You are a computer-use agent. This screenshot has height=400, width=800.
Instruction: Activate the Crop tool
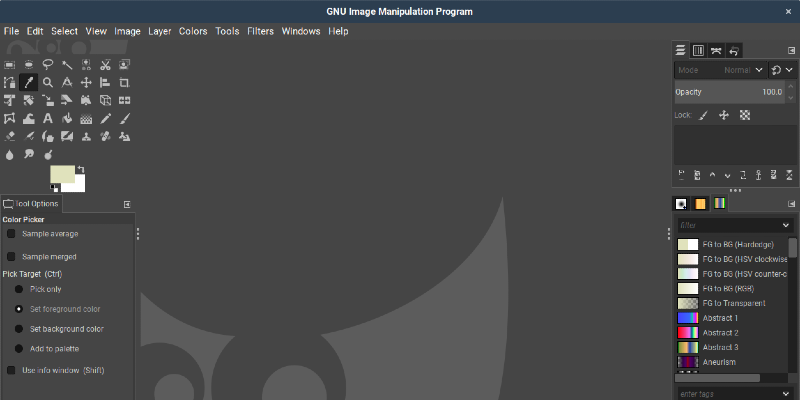[x=124, y=82]
